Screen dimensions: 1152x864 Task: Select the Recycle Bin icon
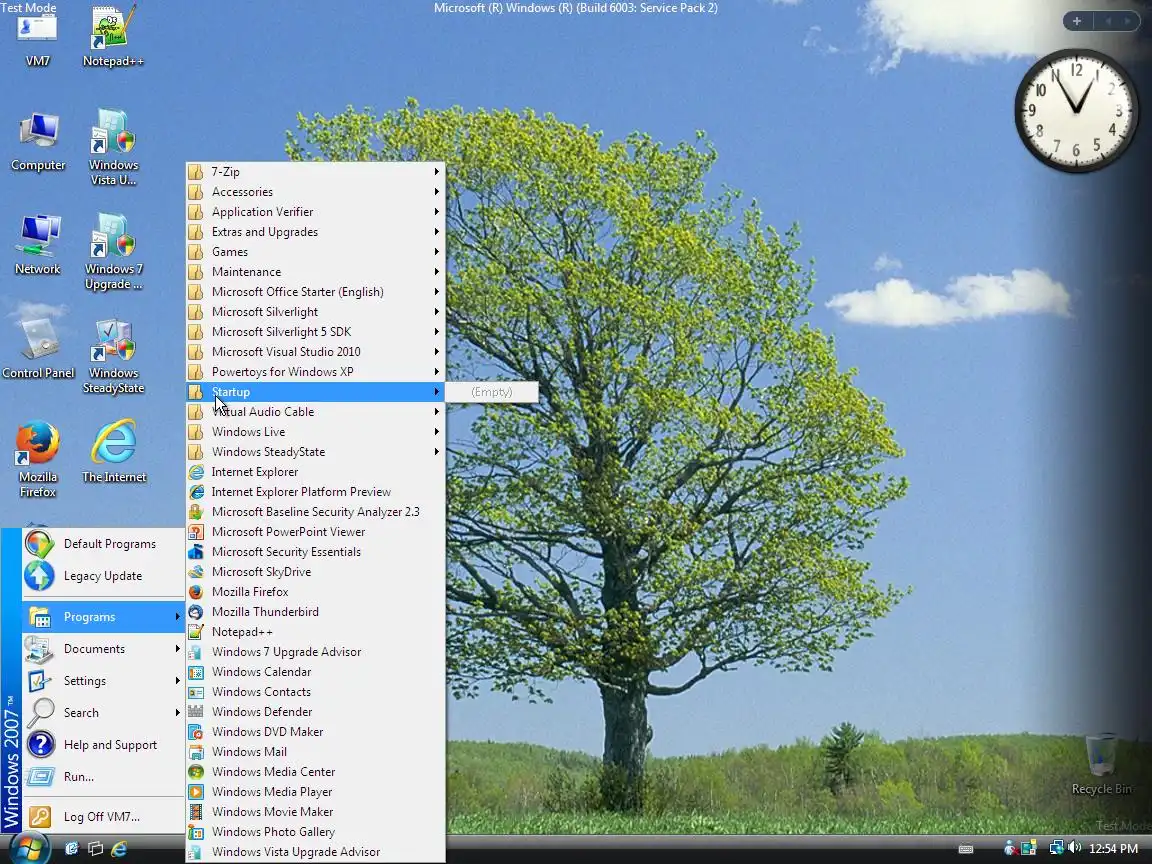click(x=1101, y=765)
